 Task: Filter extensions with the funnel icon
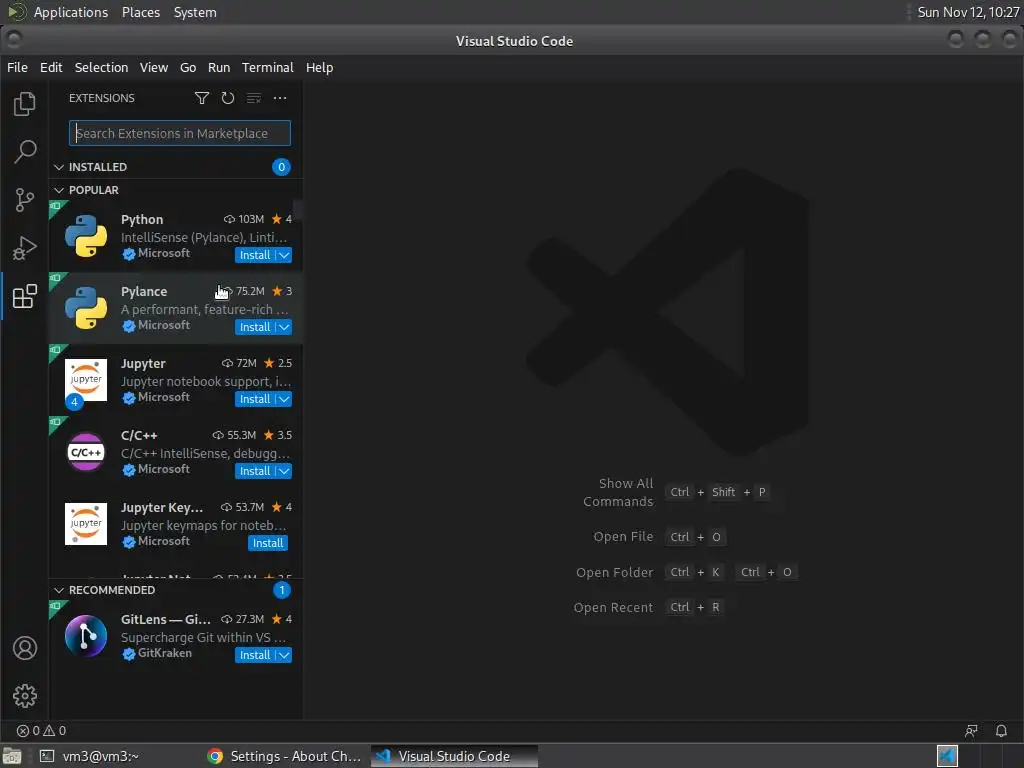[202, 98]
